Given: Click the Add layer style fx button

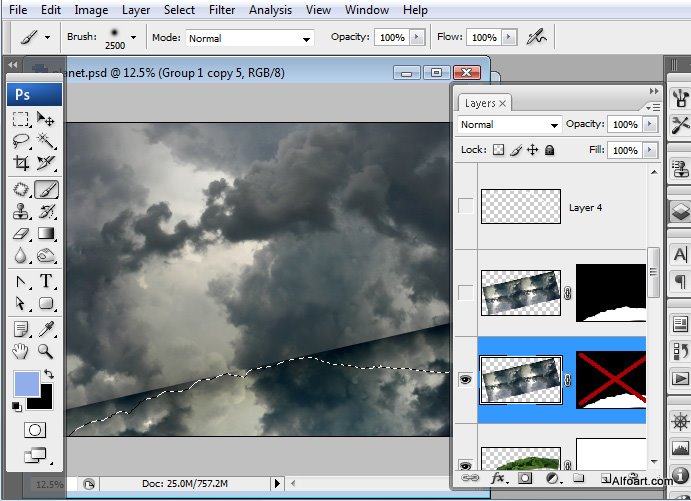Looking at the screenshot, I should (x=497, y=479).
